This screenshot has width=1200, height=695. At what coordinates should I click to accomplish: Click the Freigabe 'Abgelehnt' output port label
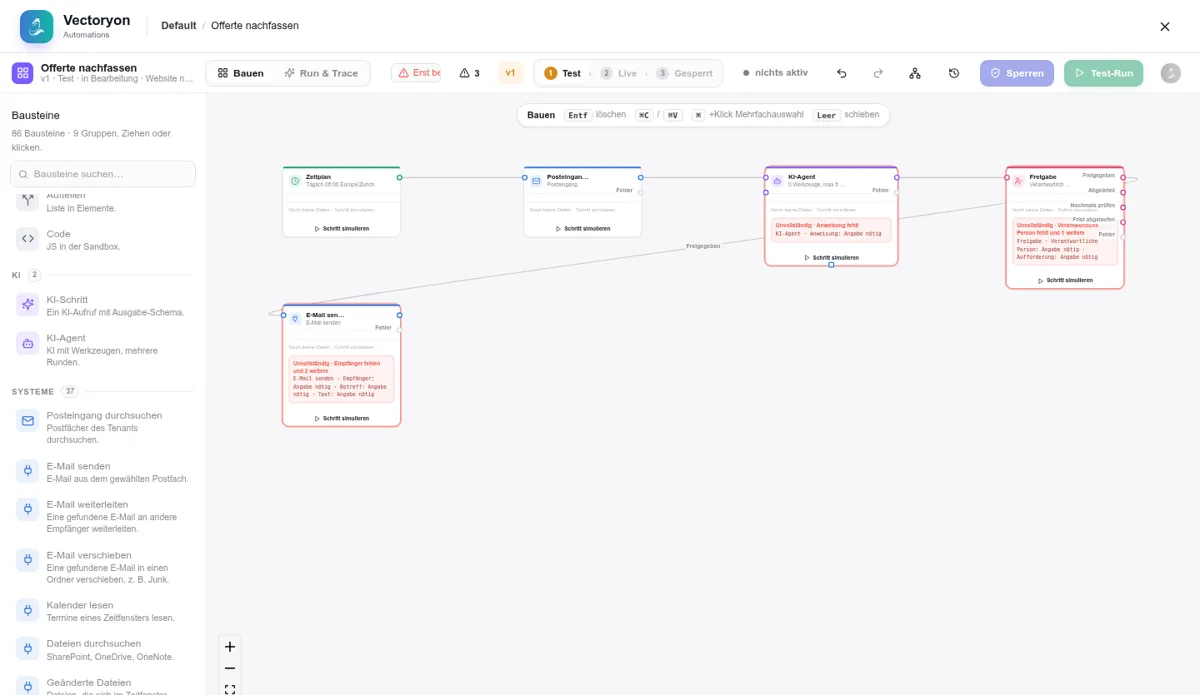click(x=1101, y=190)
